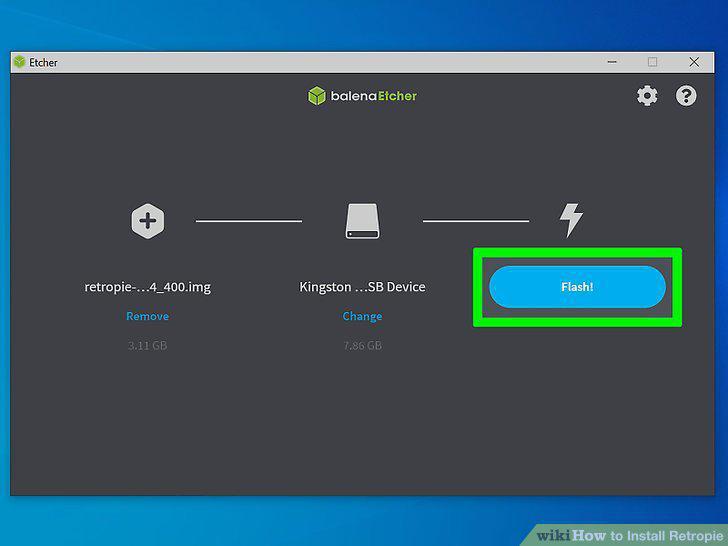The height and width of the screenshot is (546, 728).
Task: Click the 3.11 GB image size text
Action: pyautogui.click(x=148, y=345)
